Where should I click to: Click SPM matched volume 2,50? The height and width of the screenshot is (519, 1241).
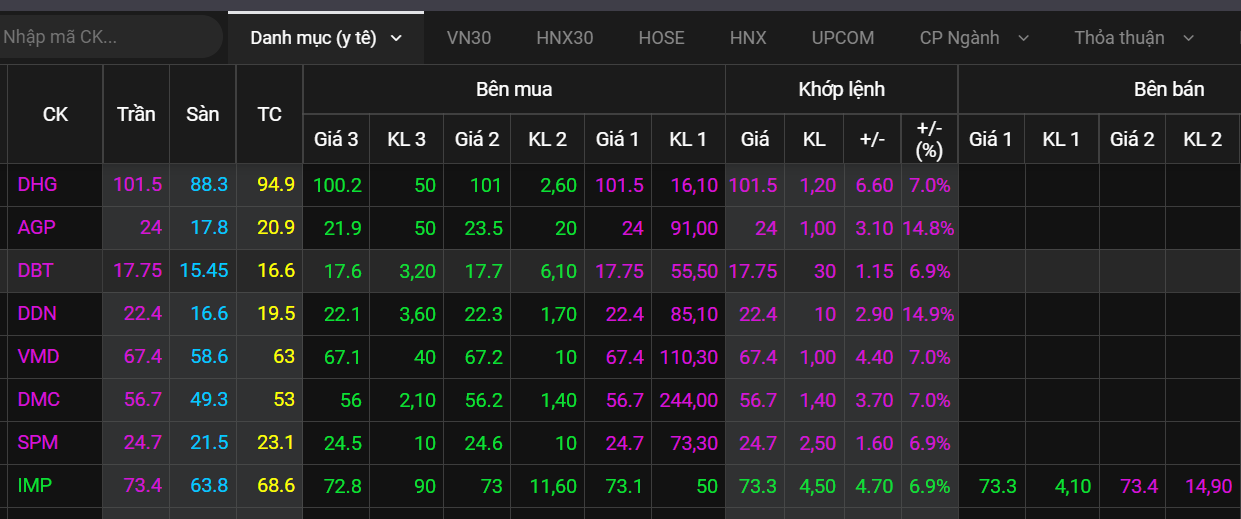coord(819,442)
